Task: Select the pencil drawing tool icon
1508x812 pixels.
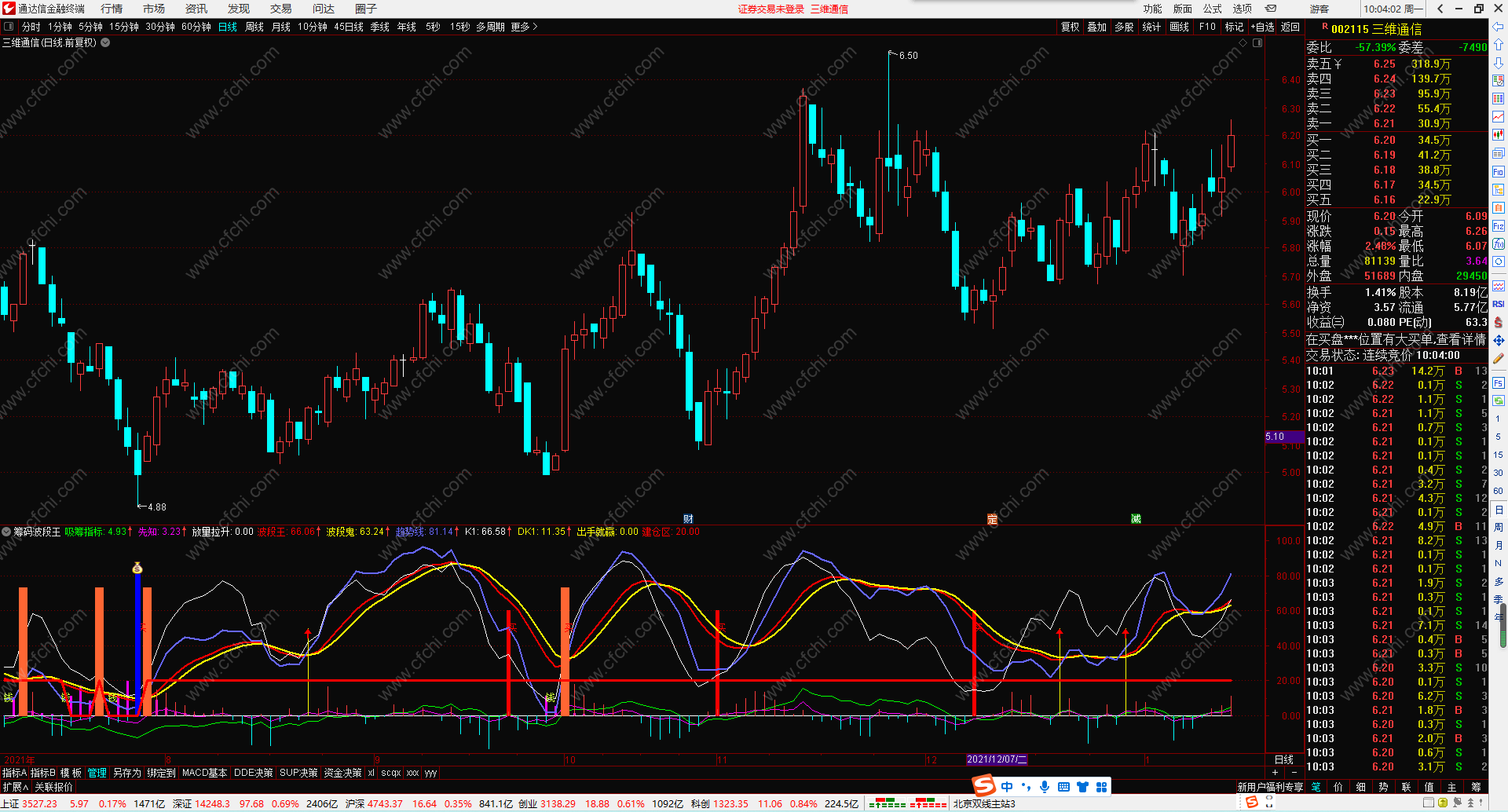Action: pos(1499,358)
